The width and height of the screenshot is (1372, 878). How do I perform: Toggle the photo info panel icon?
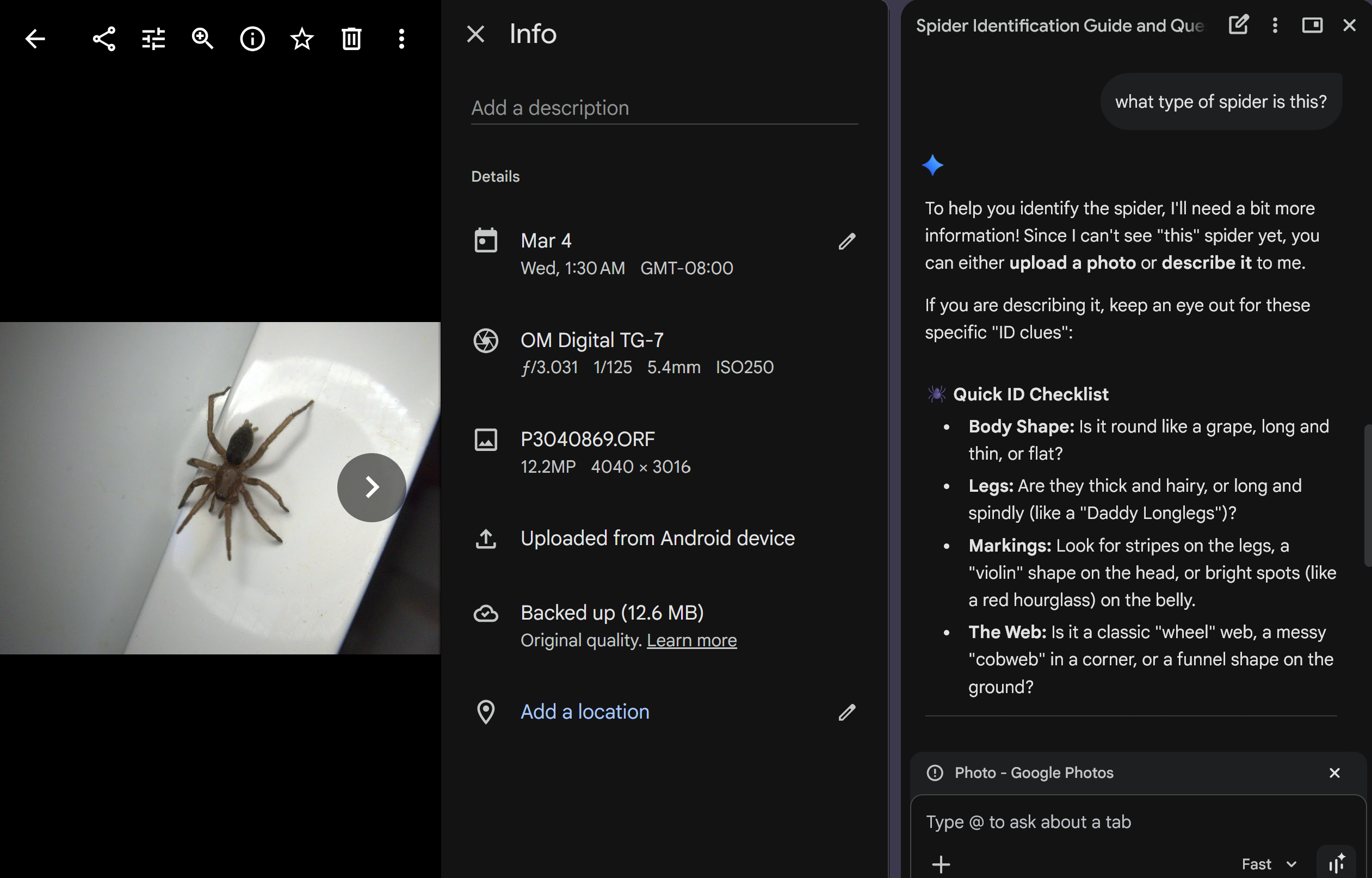[x=252, y=39]
